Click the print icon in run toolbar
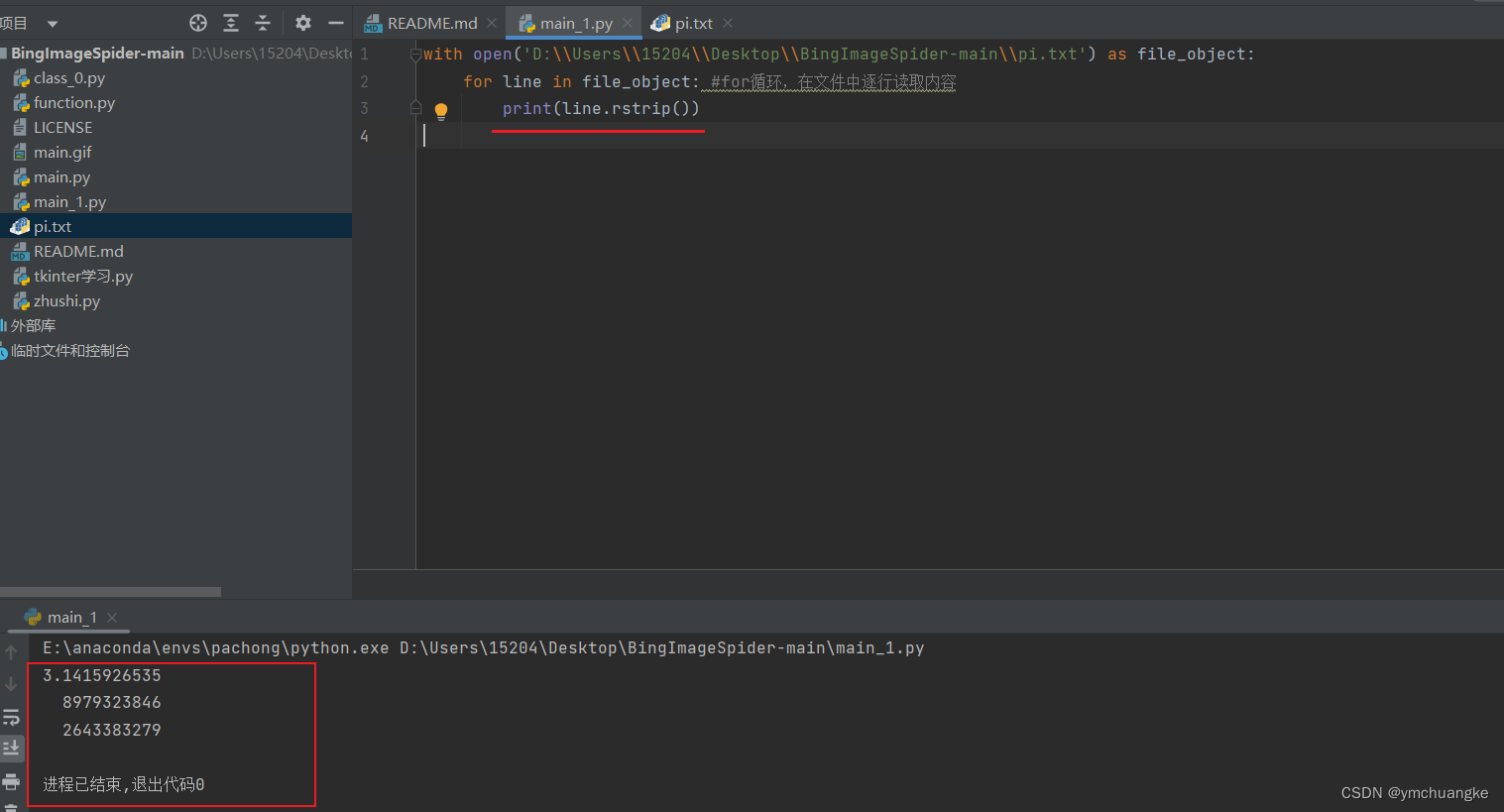The width and height of the screenshot is (1504, 812). pos(11,780)
